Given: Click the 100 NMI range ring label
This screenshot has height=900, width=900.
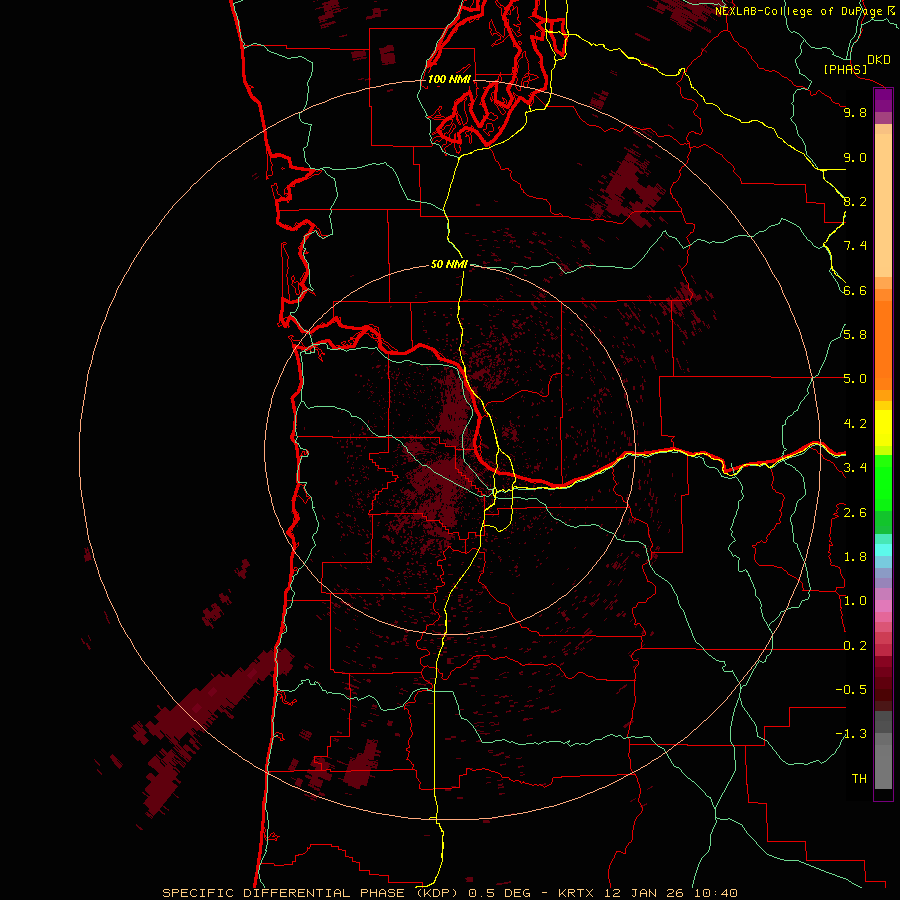Looking at the screenshot, I should [449, 79].
